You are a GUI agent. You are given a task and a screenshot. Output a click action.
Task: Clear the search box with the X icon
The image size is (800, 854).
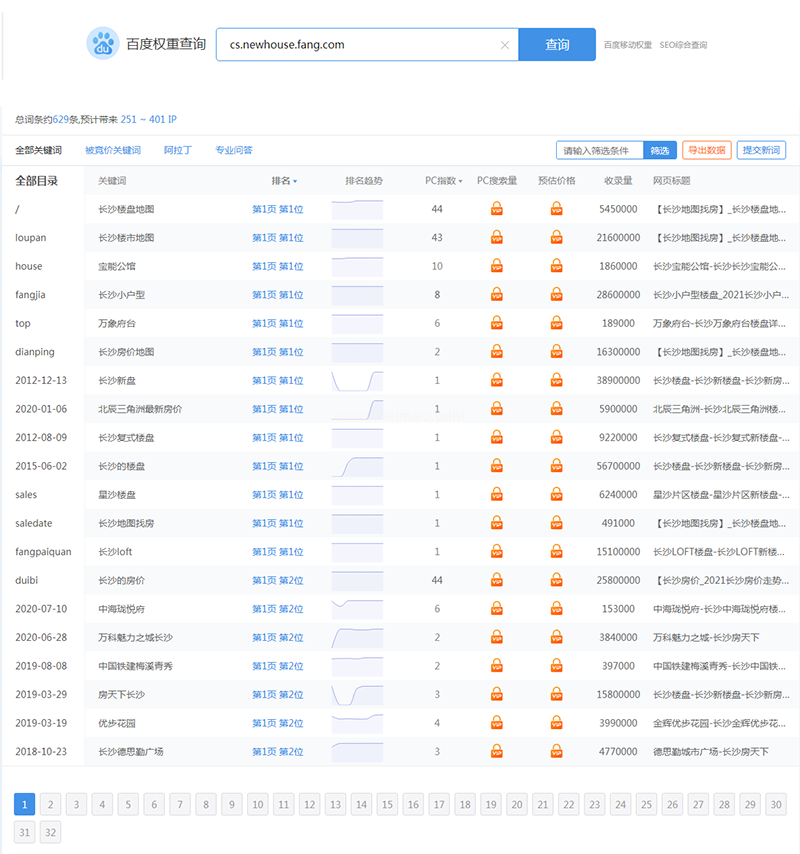point(504,45)
